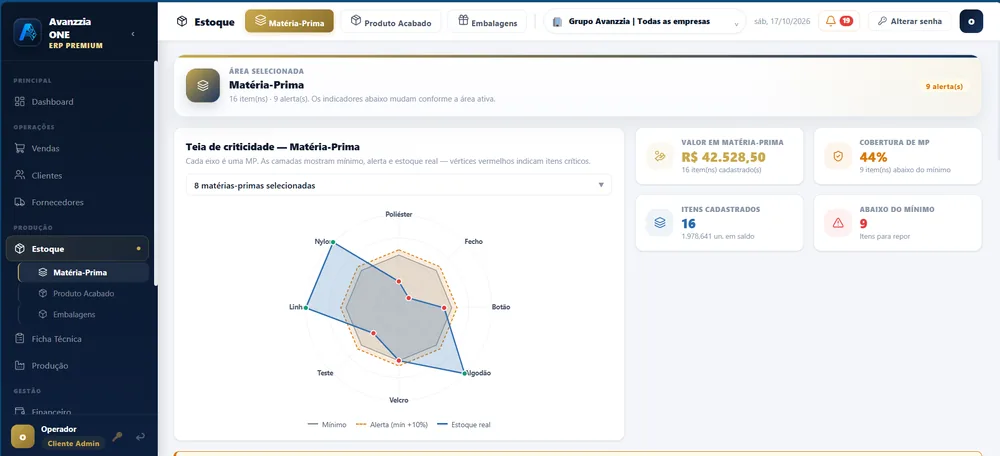This screenshot has height=456, width=1000.
Task: Click the green Linha vertex on radar chart
Action: coord(306,308)
